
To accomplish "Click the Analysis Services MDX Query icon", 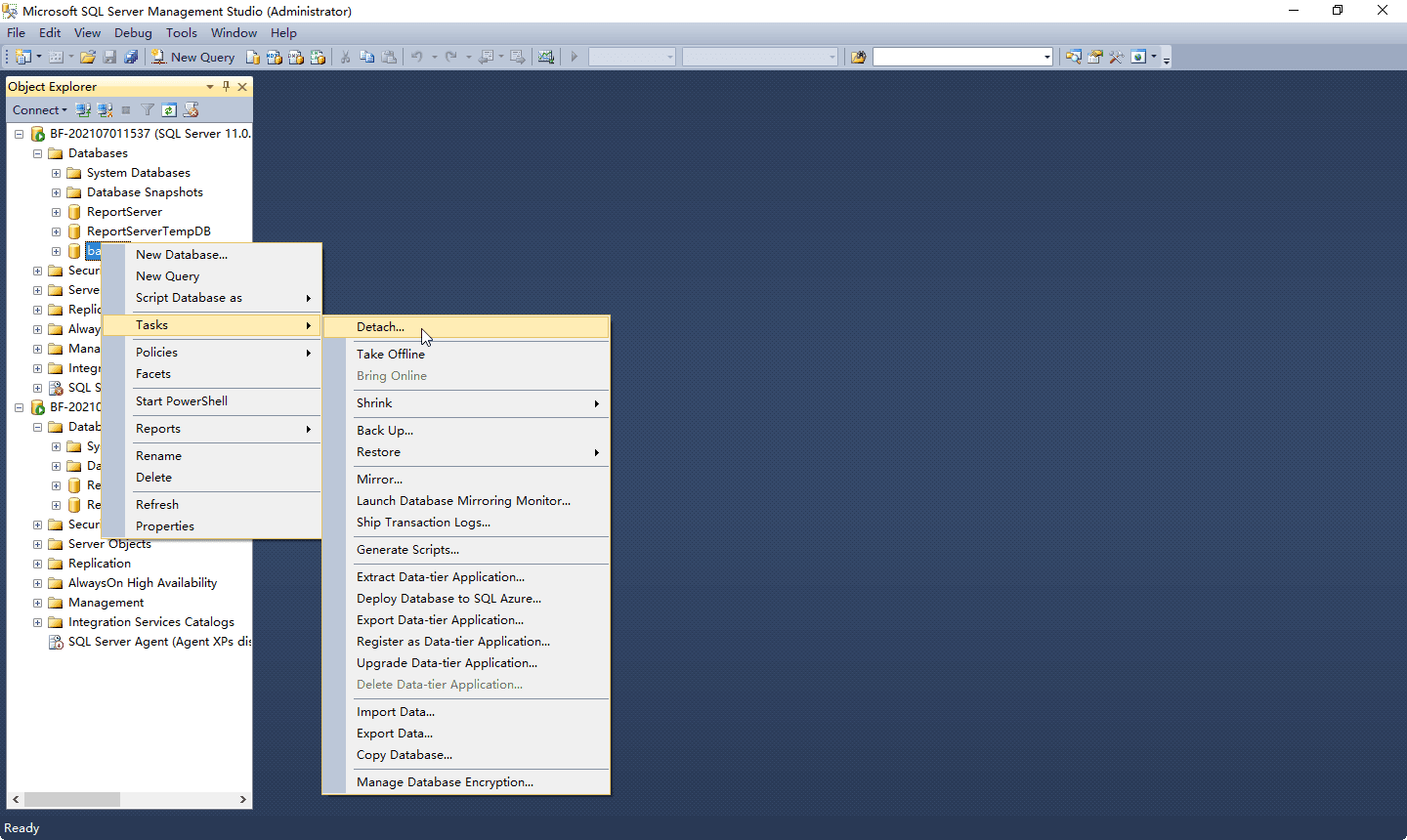I will pyautogui.click(x=275, y=57).
